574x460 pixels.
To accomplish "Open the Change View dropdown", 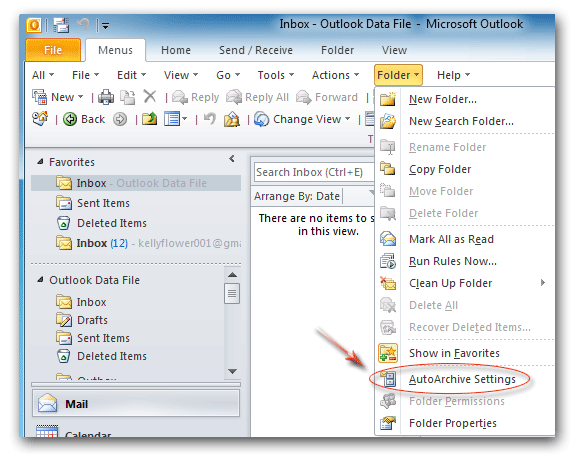I will (x=303, y=119).
